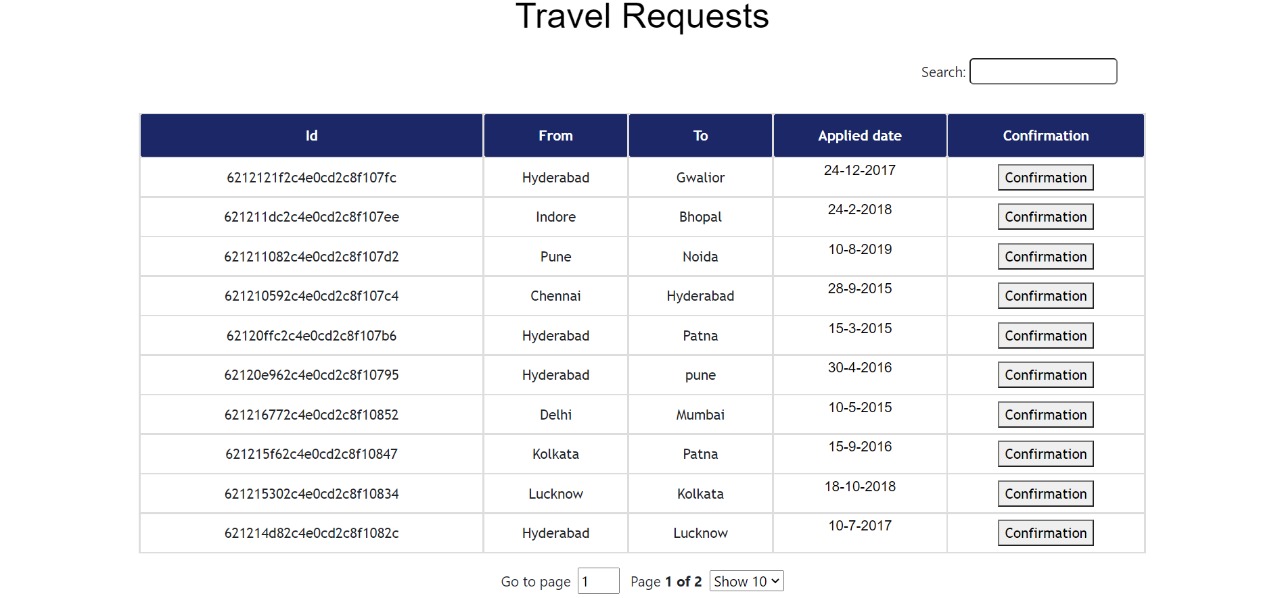
Task: Confirm the Pune to Noida request
Action: 1045,256
